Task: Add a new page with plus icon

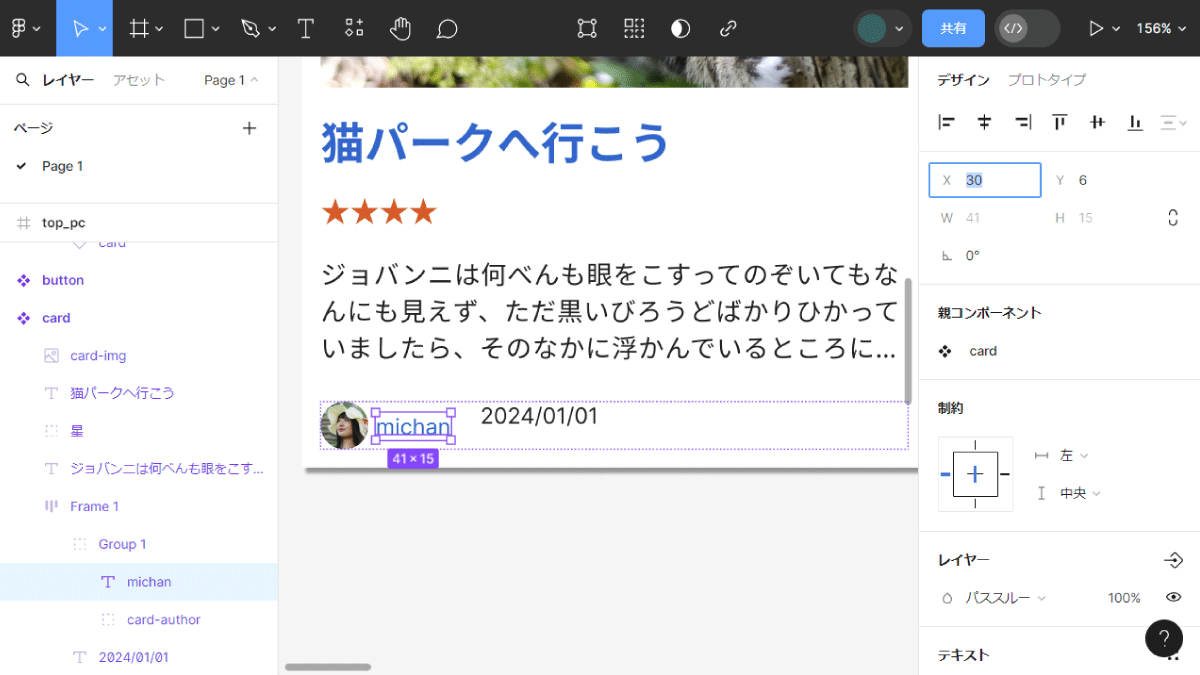Action: point(250,128)
